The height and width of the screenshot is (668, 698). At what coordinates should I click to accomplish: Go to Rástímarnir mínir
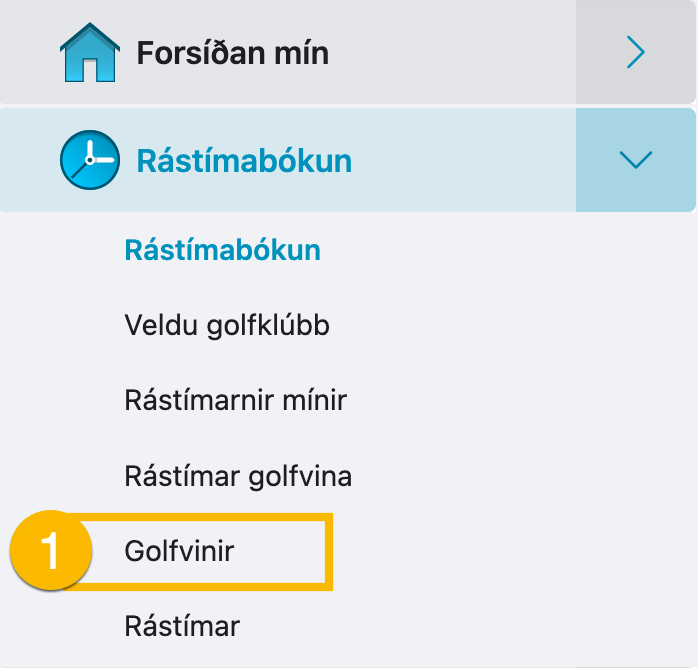click(235, 401)
